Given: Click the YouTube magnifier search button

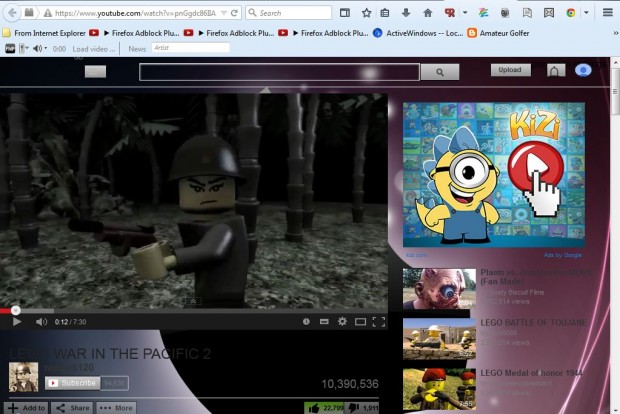Looking at the screenshot, I should pos(440,72).
